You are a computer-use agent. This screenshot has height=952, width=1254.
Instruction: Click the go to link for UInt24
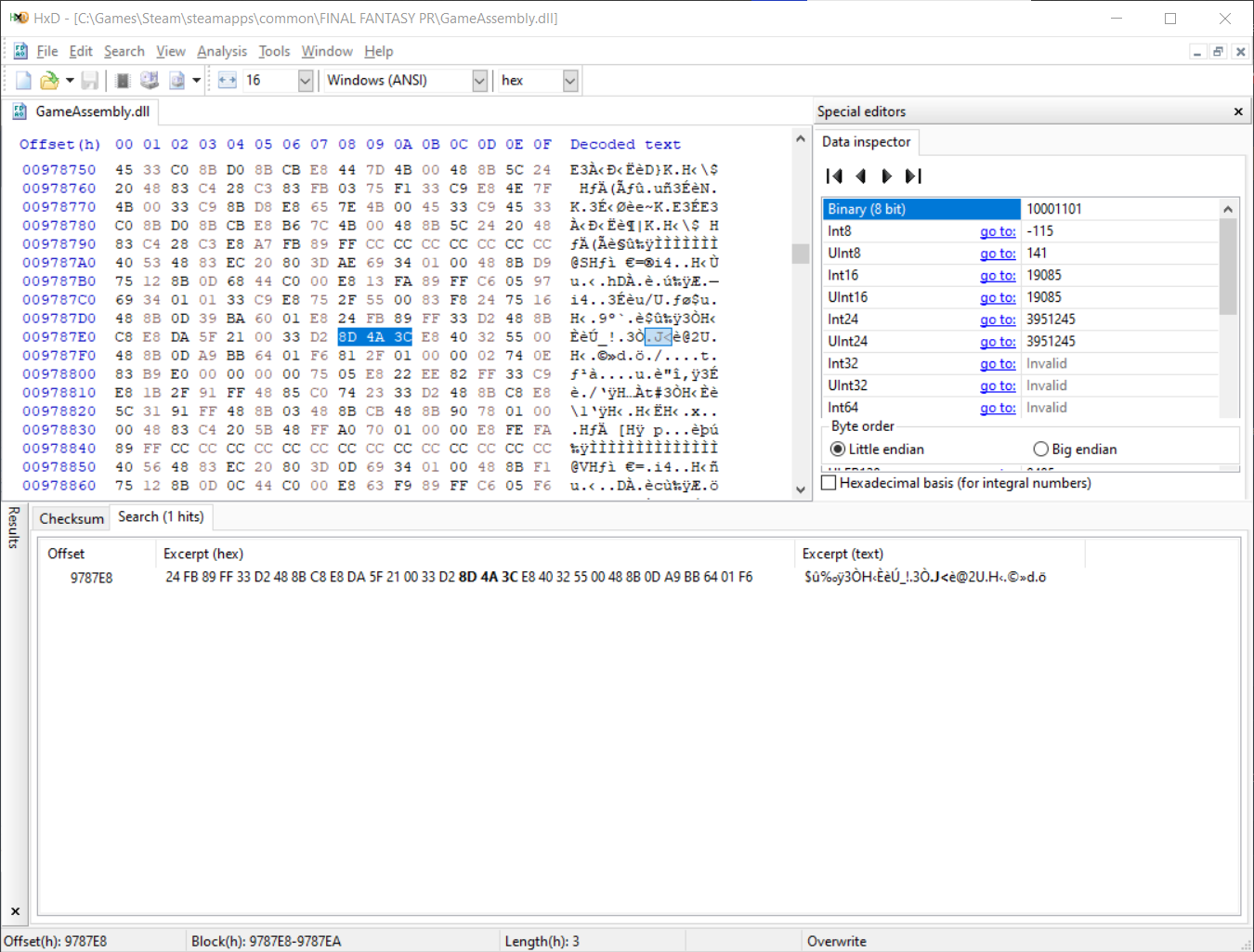(x=998, y=342)
